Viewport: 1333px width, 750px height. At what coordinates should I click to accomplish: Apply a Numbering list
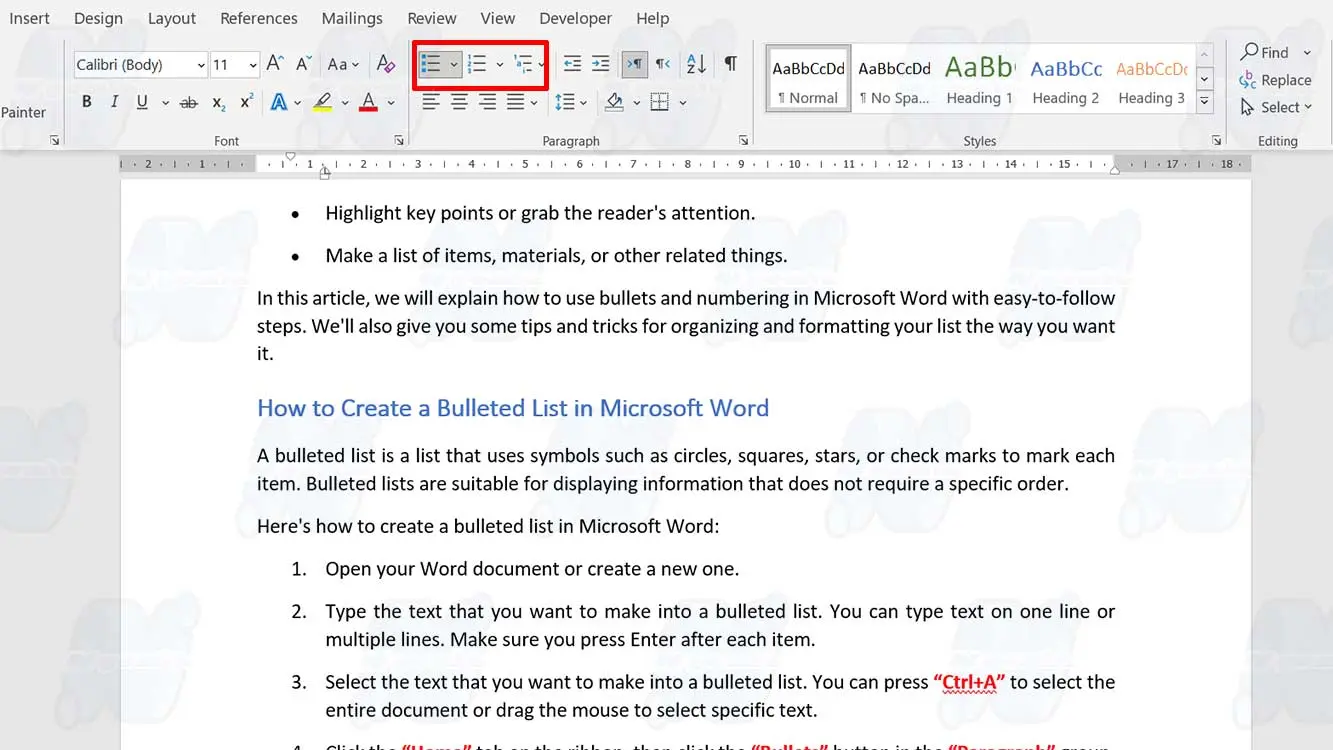[477, 65]
